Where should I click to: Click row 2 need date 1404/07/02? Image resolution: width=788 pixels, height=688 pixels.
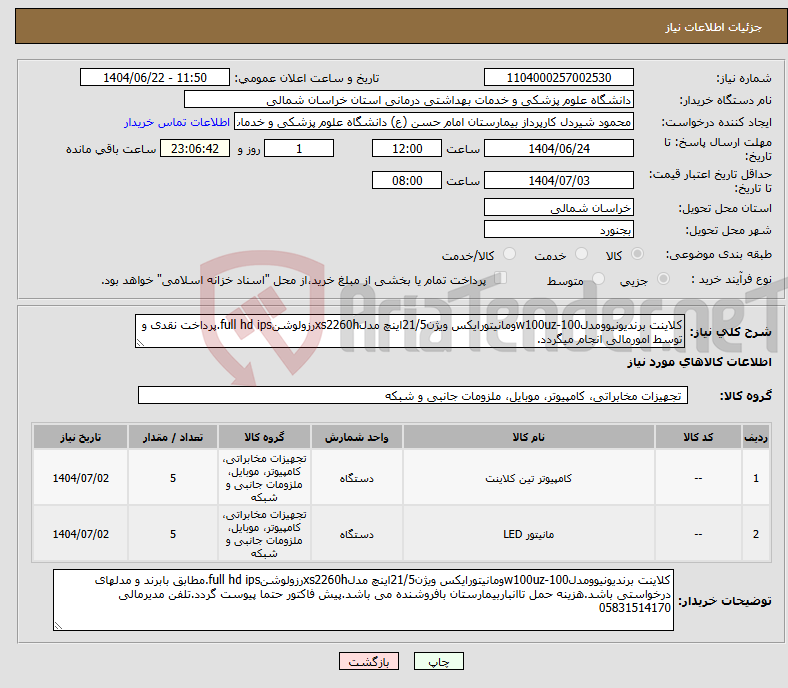[80, 534]
